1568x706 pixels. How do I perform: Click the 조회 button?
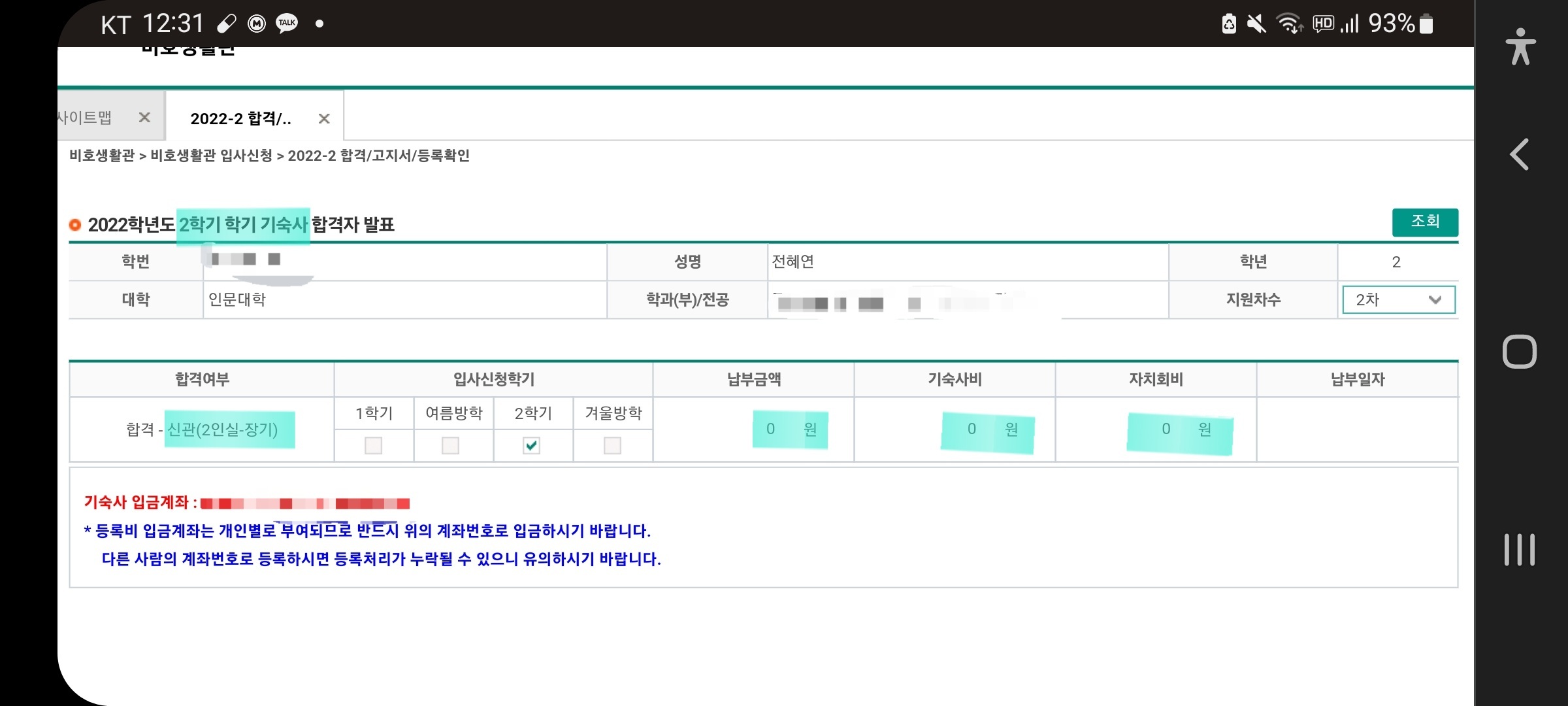pyautogui.click(x=1424, y=222)
